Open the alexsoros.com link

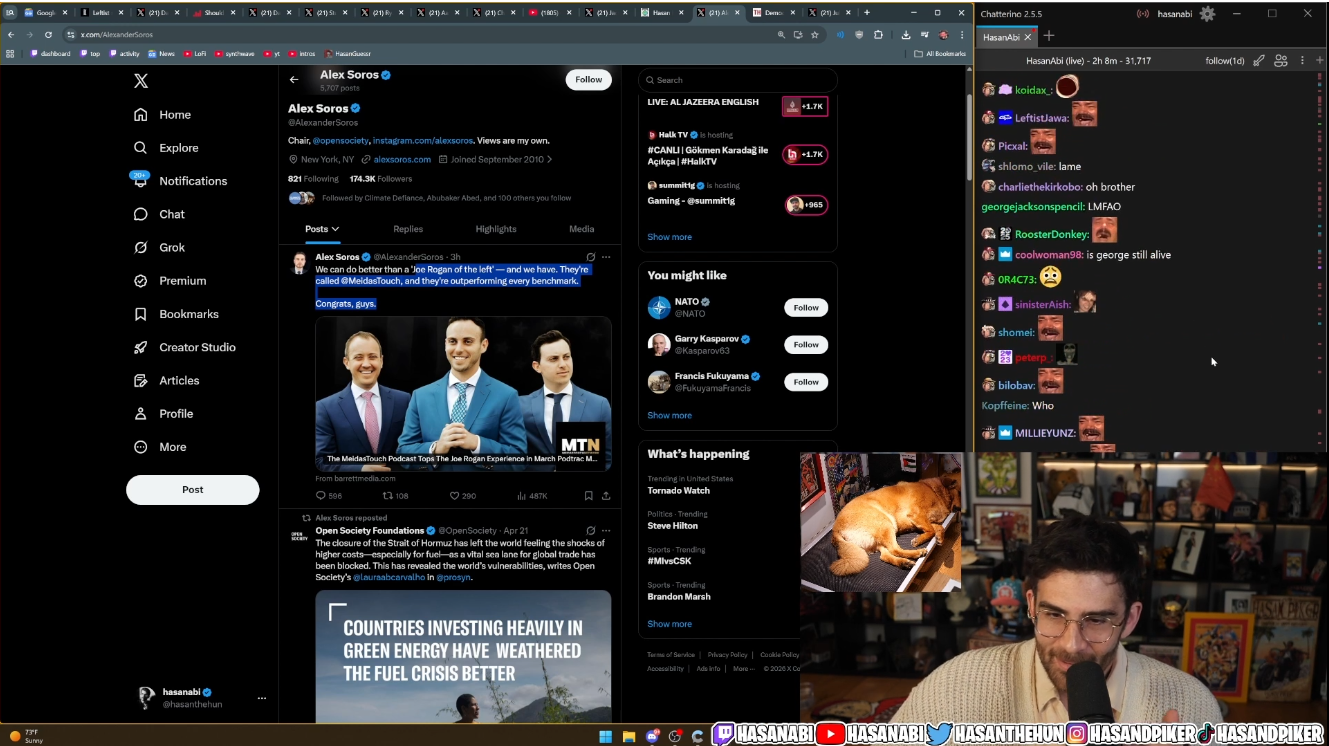point(402,160)
